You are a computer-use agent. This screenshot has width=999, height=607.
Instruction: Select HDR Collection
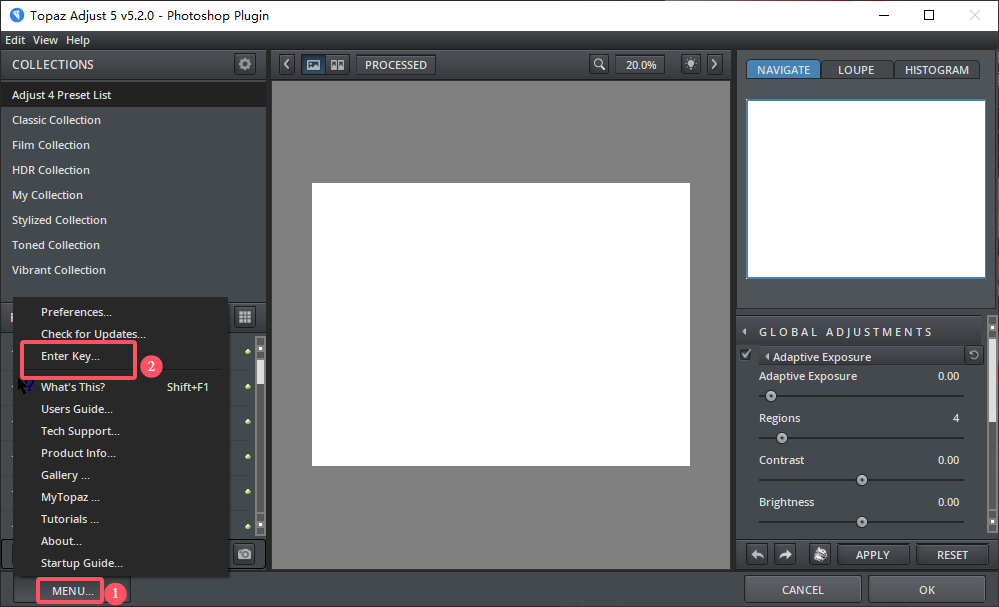coord(133,170)
